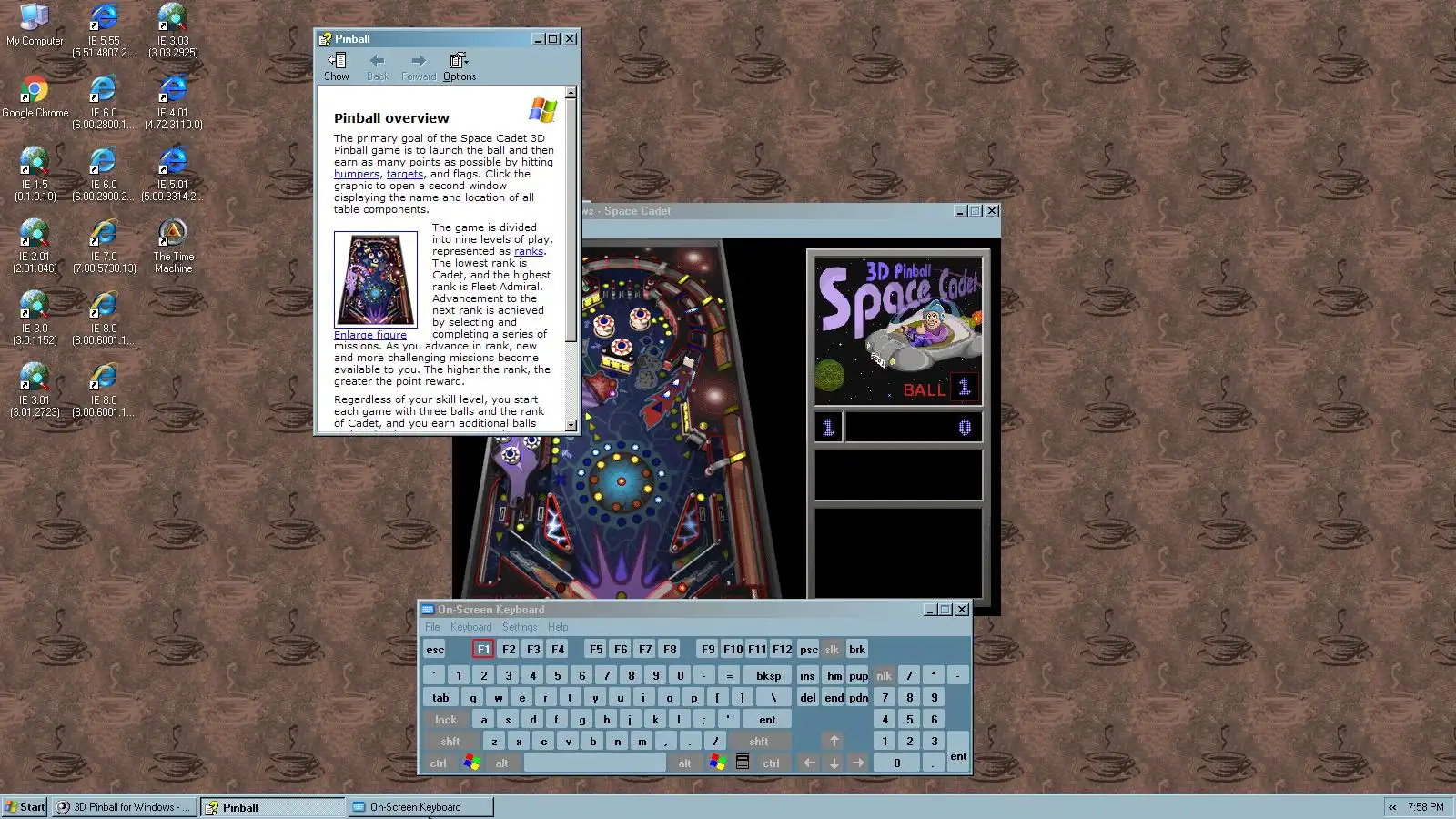Image resolution: width=1456 pixels, height=819 pixels.
Task: Toggle the nlk num lock key
Action: pyautogui.click(x=884, y=675)
